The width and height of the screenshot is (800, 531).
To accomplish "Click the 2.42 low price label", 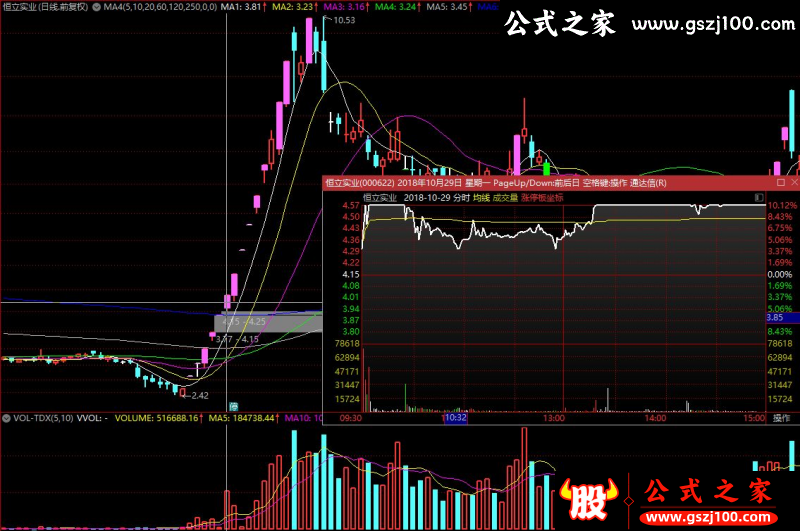I will tap(199, 395).
